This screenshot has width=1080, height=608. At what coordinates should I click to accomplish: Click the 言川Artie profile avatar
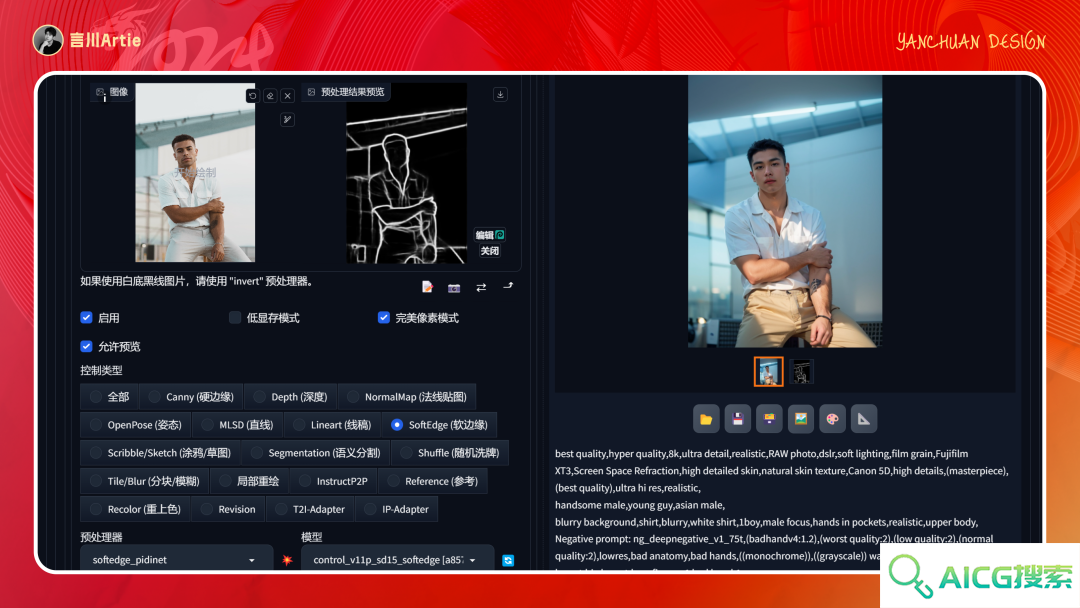(x=48, y=40)
